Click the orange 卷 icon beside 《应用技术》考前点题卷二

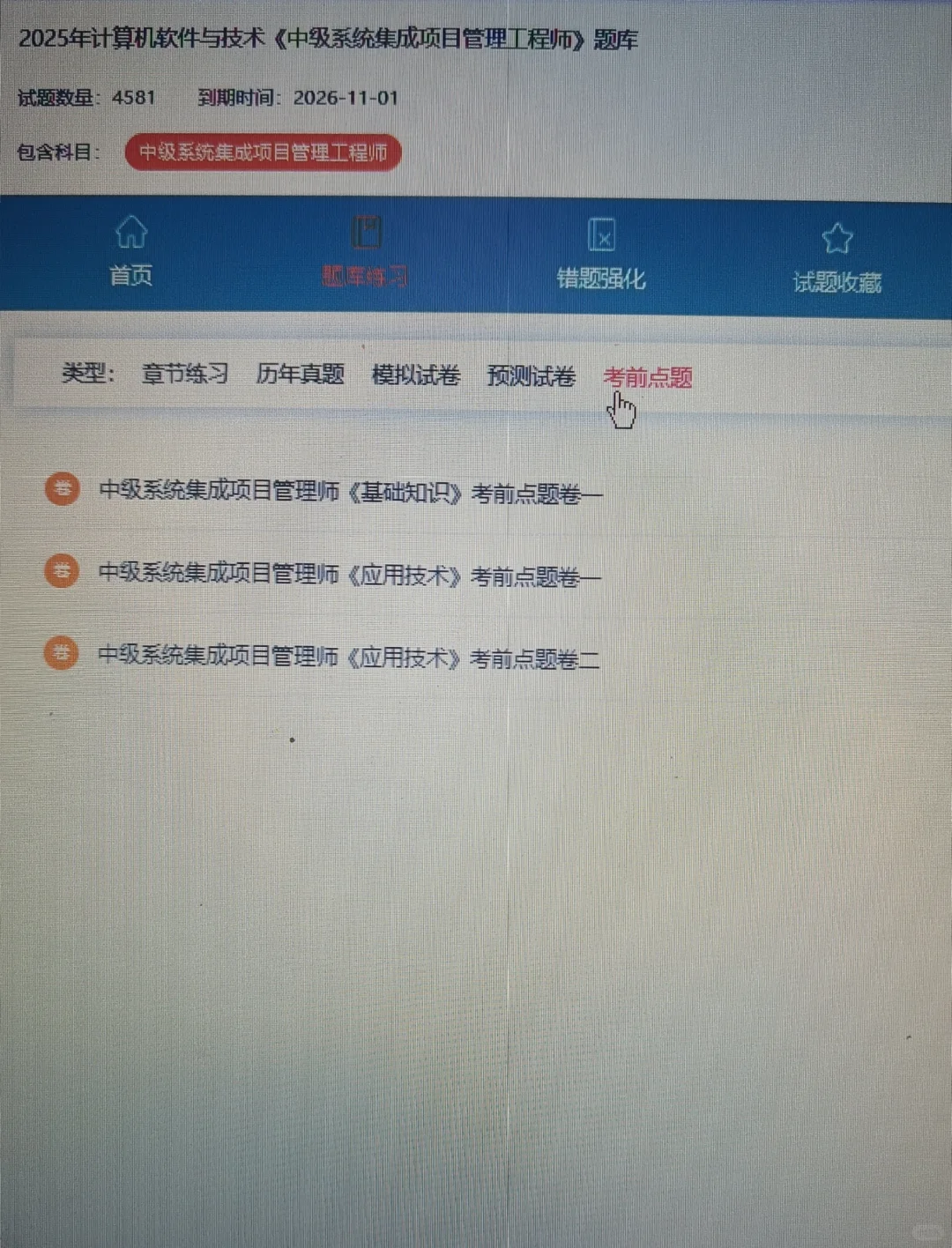(61, 653)
